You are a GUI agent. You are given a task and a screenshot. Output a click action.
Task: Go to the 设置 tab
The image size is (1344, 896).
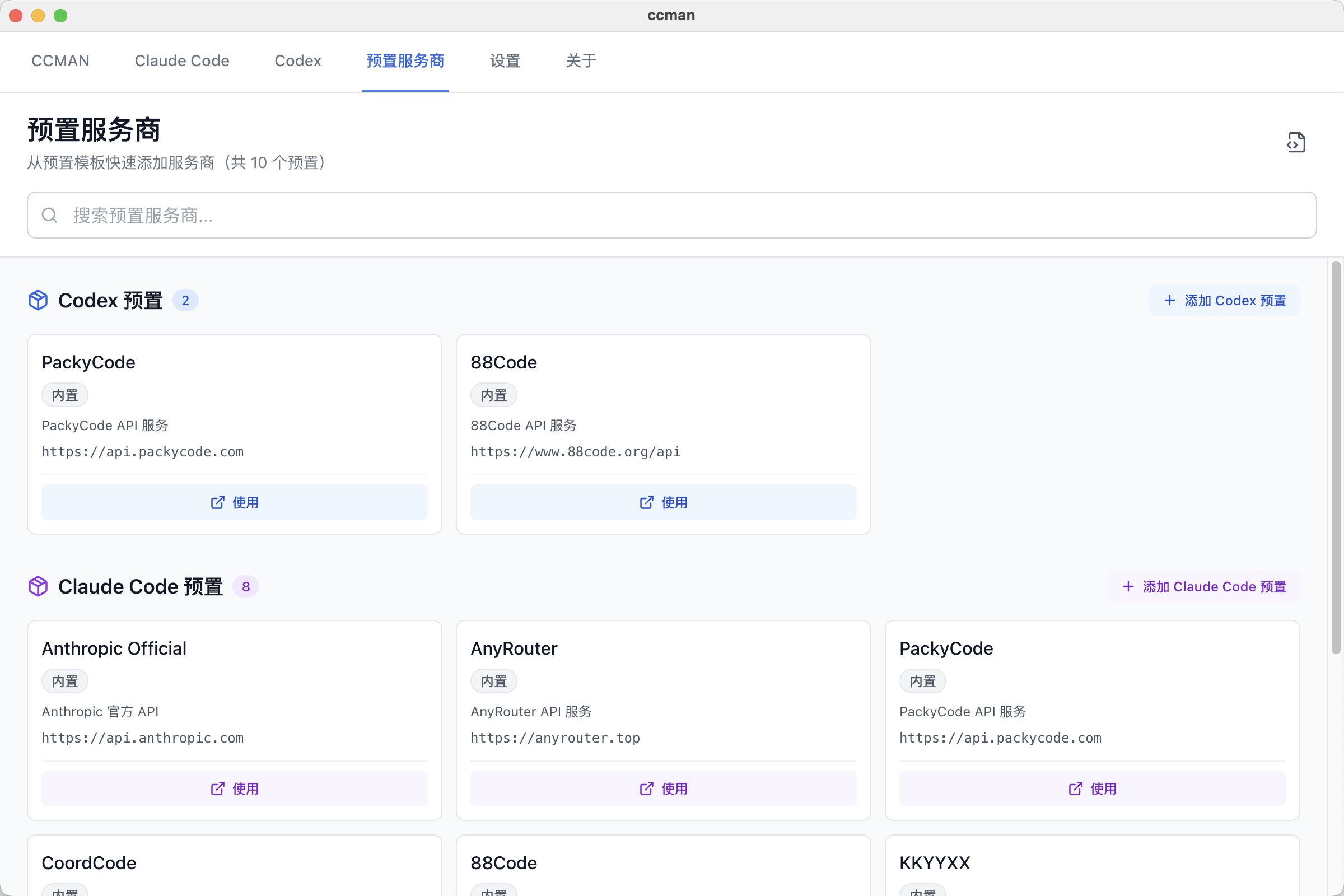(505, 60)
